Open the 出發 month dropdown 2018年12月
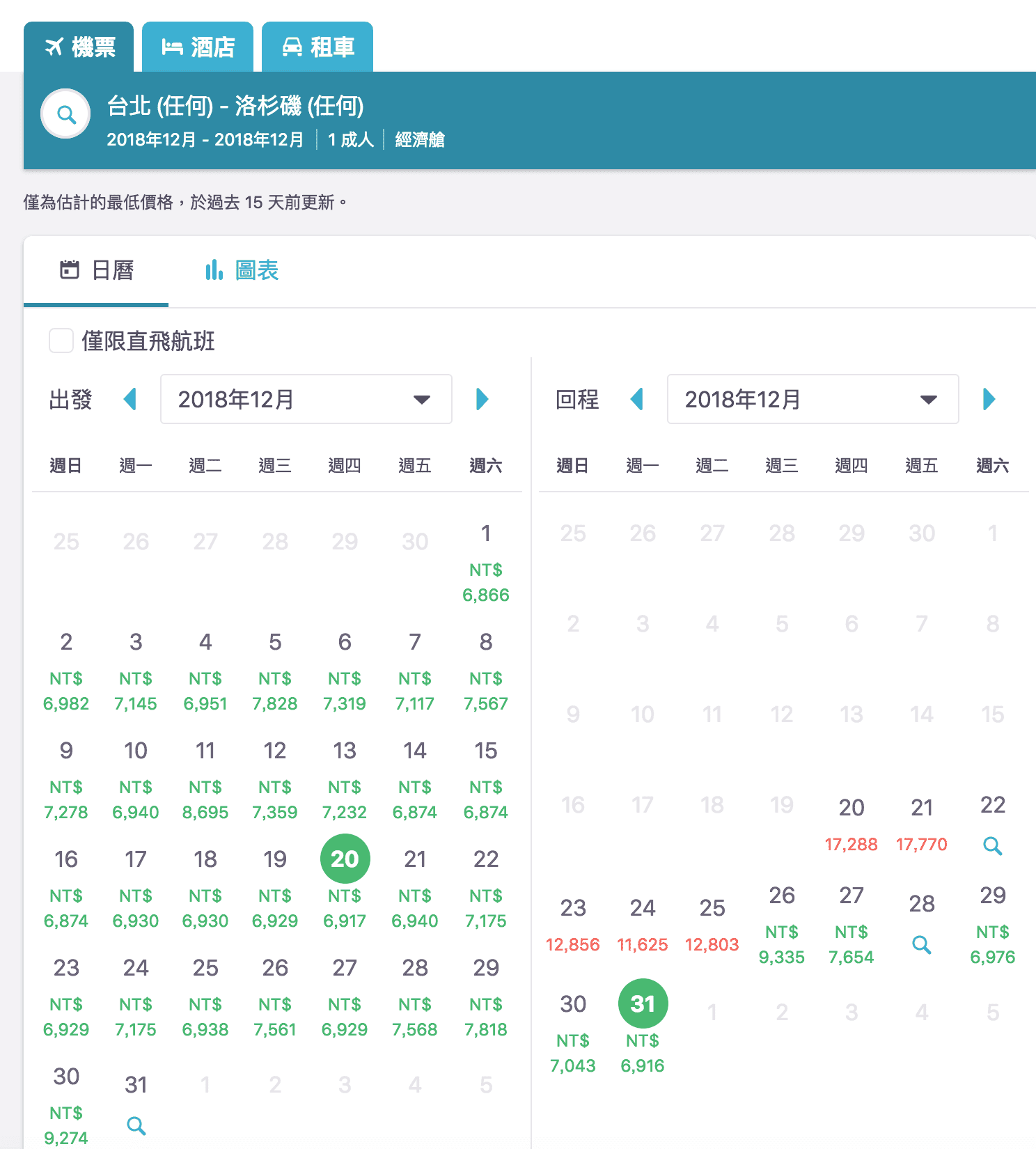Screen dimensions: 1036x1149 pos(306,399)
